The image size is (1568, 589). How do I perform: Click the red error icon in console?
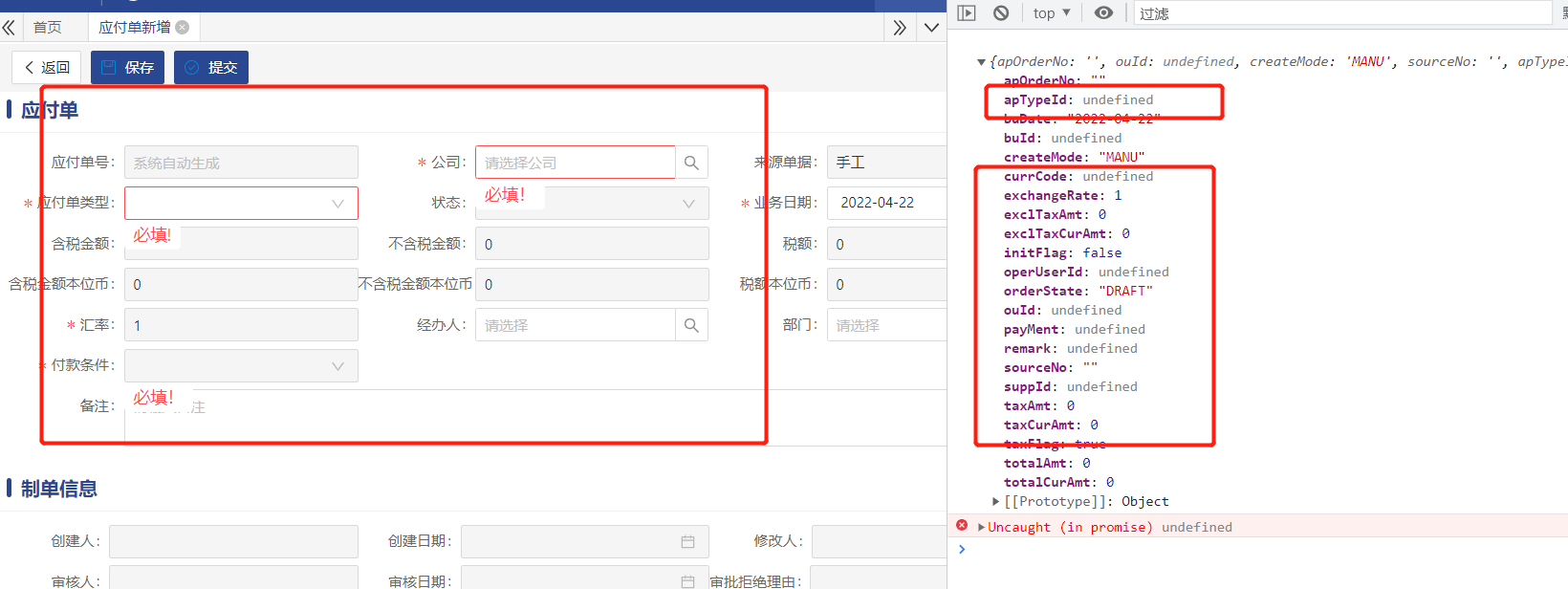point(962,526)
